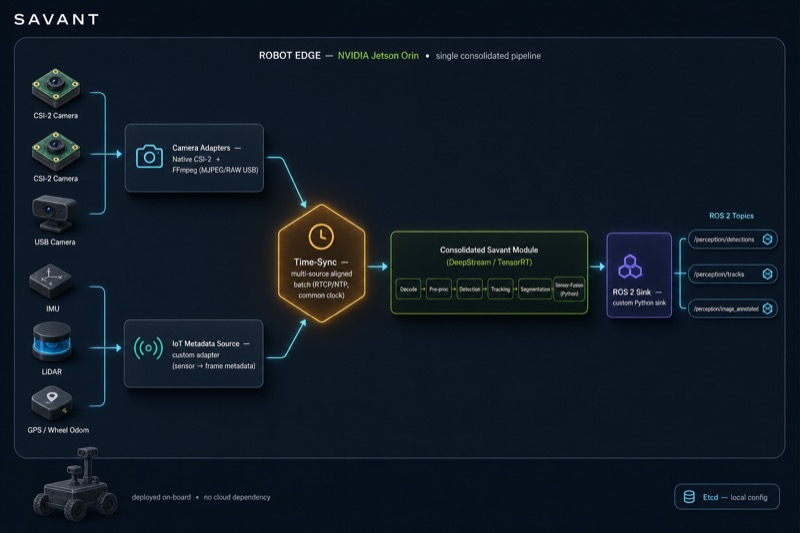Open the /perception/image_annotated topic
Screen dimensions: 800x533
[x=733, y=309]
